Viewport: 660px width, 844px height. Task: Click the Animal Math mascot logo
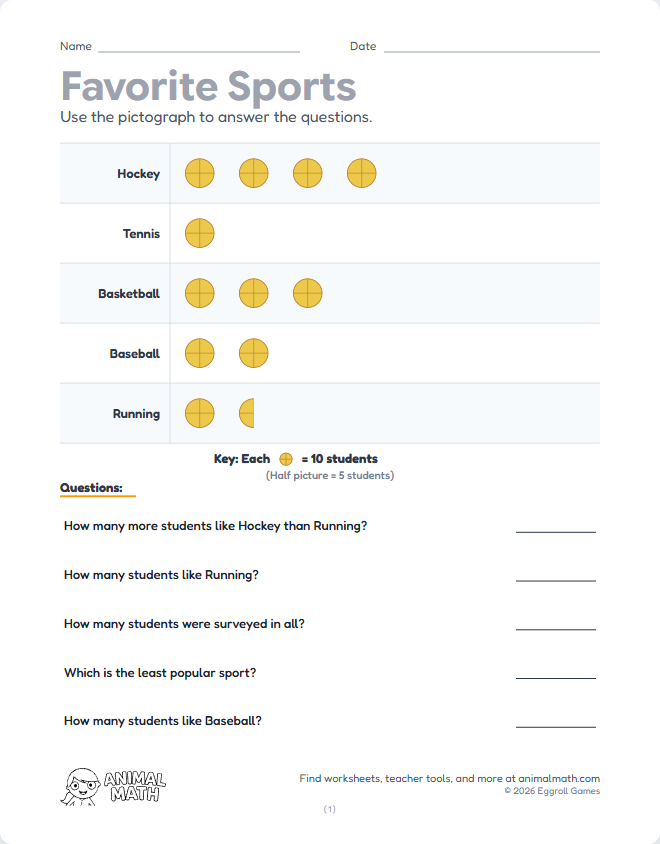pos(114,787)
